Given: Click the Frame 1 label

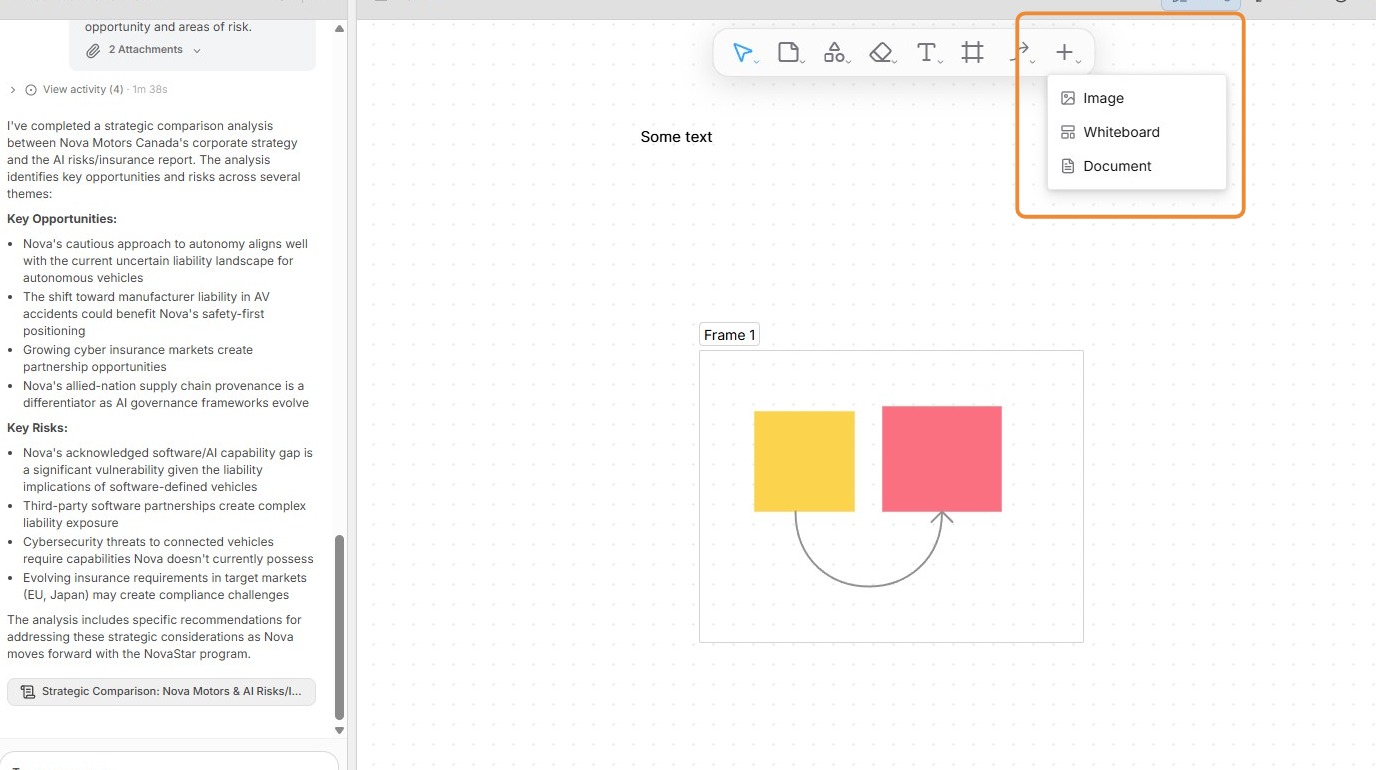Looking at the screenshot, I should click(x=729, y=335).
